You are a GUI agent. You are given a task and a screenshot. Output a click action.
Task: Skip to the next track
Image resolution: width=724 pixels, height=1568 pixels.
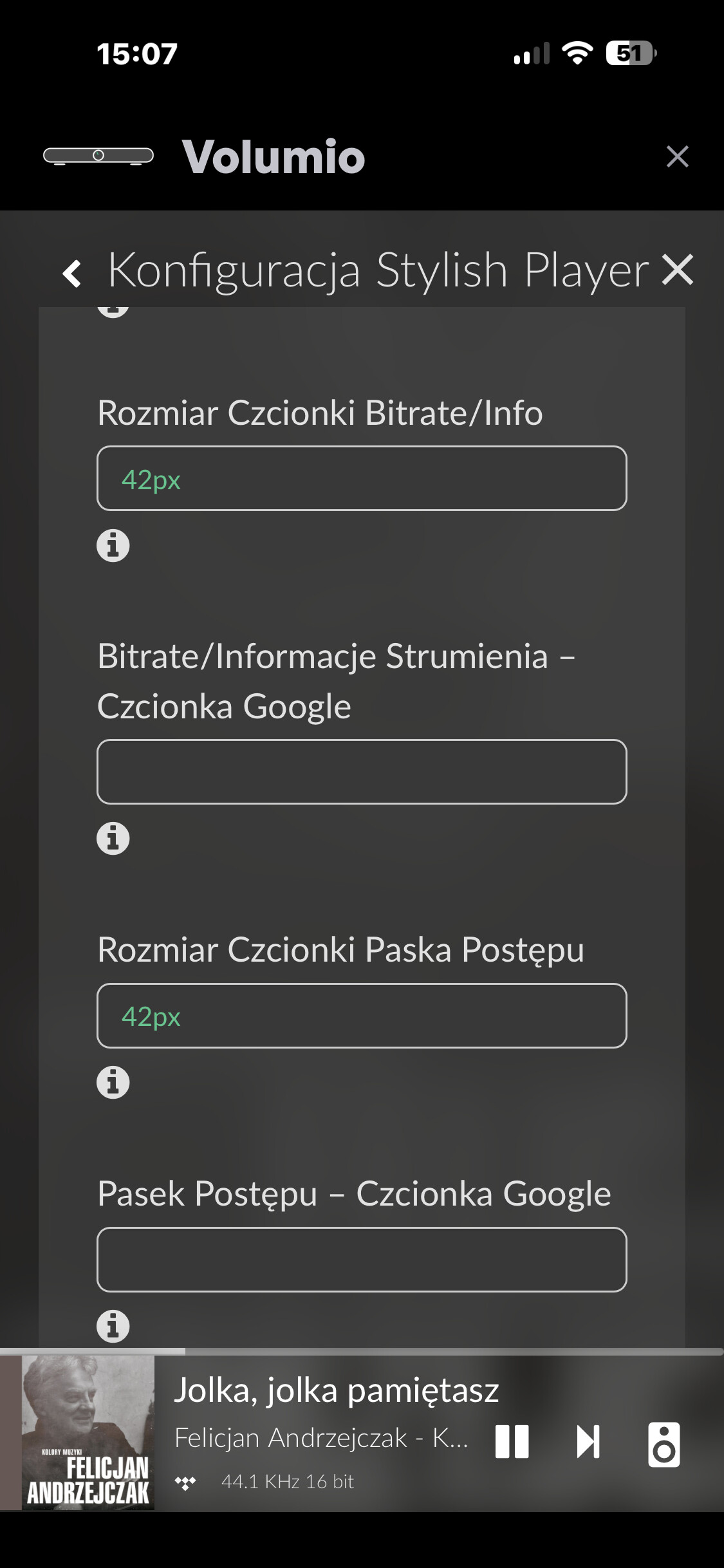pyautogui.click(x=588, y=1441)
